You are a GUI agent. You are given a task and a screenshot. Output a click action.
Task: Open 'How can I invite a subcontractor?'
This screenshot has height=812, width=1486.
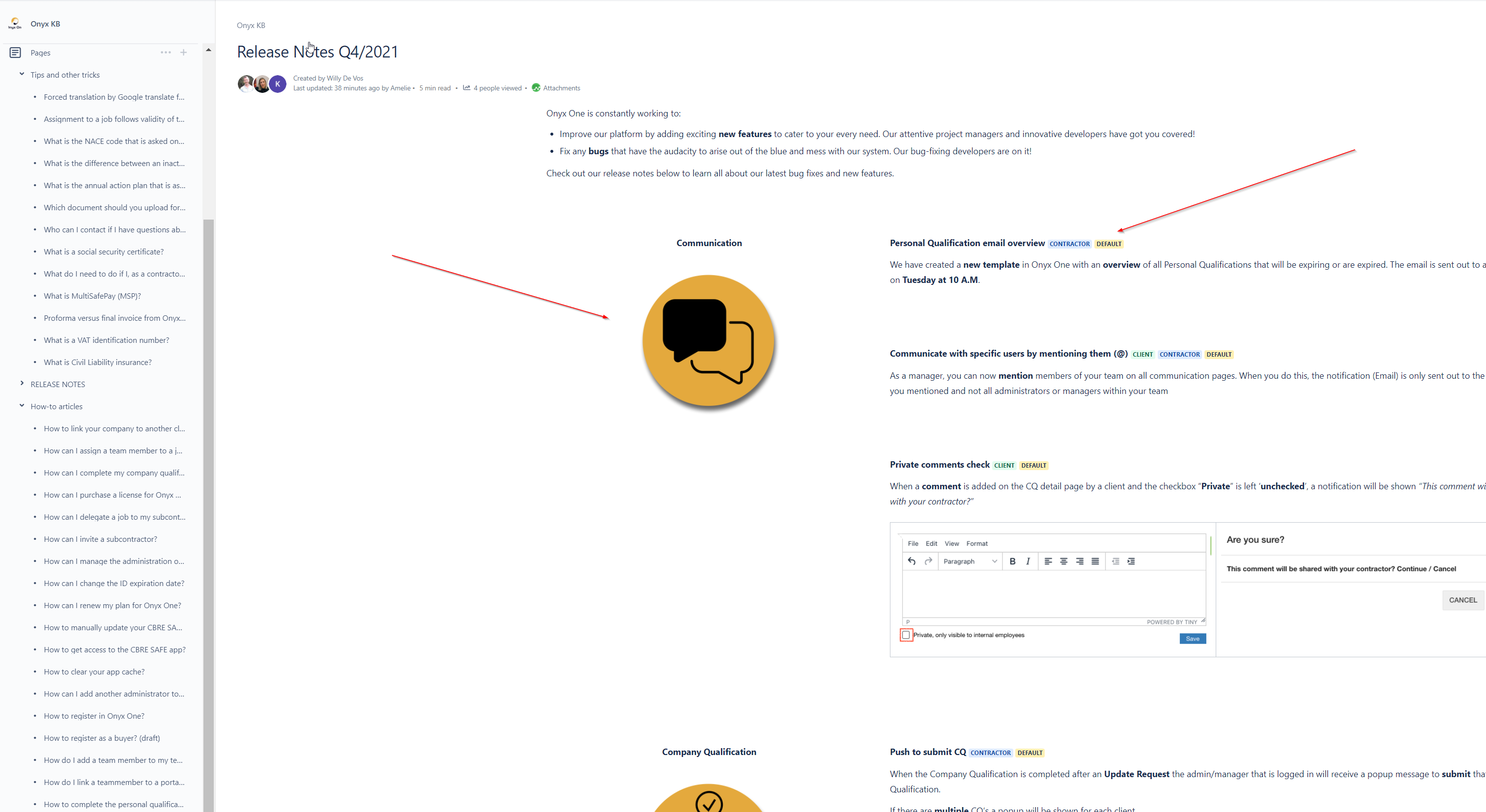(x=100, y=539)
